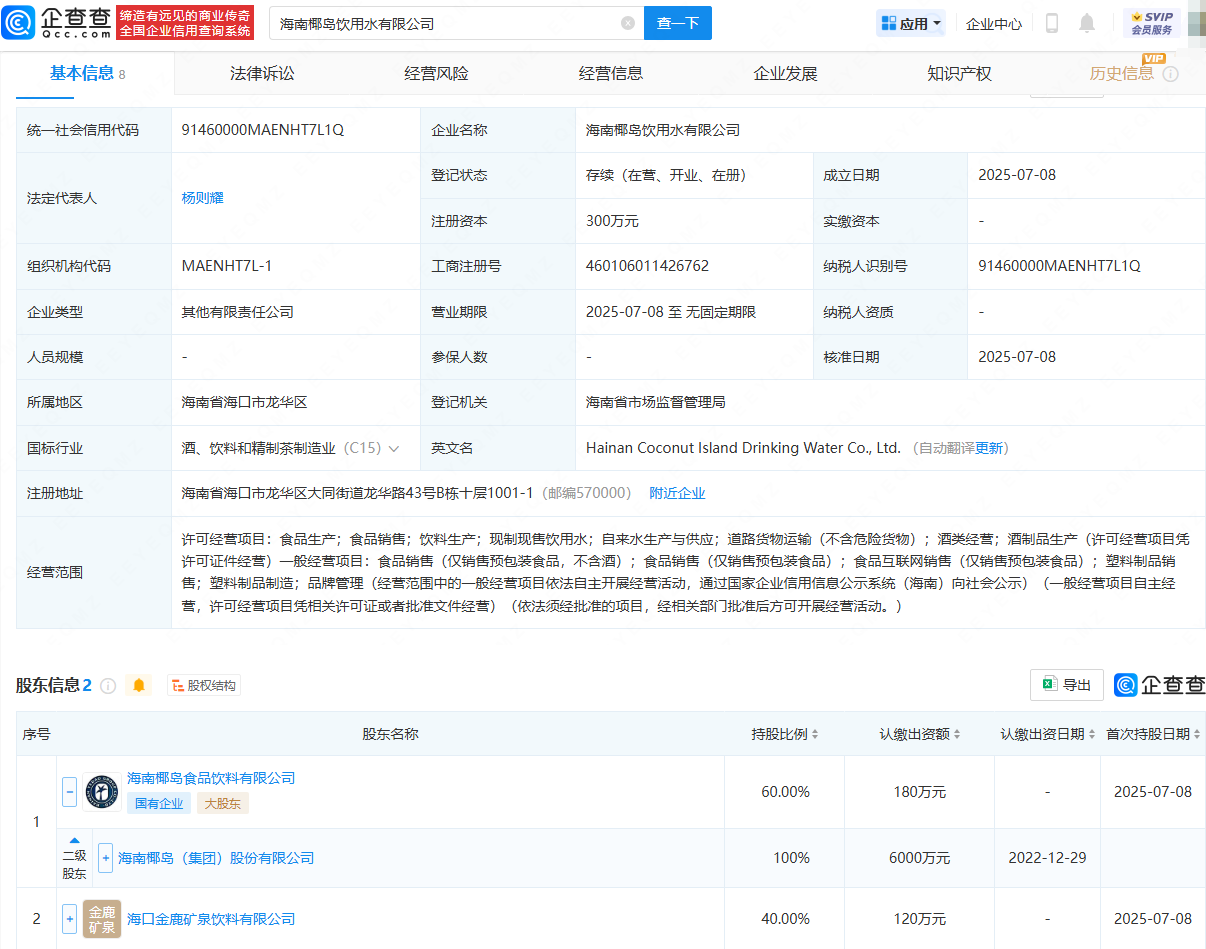Select the English name Hainan Coconut Island text
The width and height of the screenshot is (1206, 949).
point(743,449)
